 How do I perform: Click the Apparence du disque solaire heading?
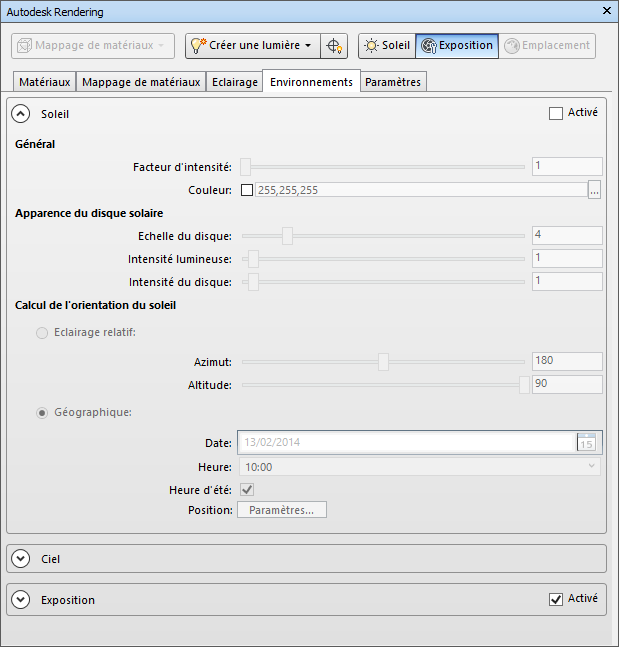click(x=89, y=213)
